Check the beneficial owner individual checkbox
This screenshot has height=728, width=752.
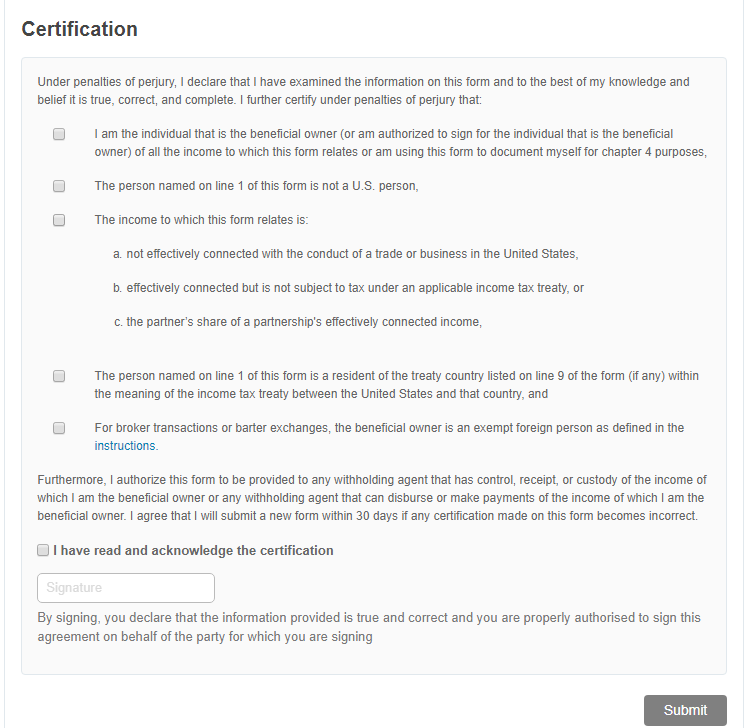[x=59, y=134]
